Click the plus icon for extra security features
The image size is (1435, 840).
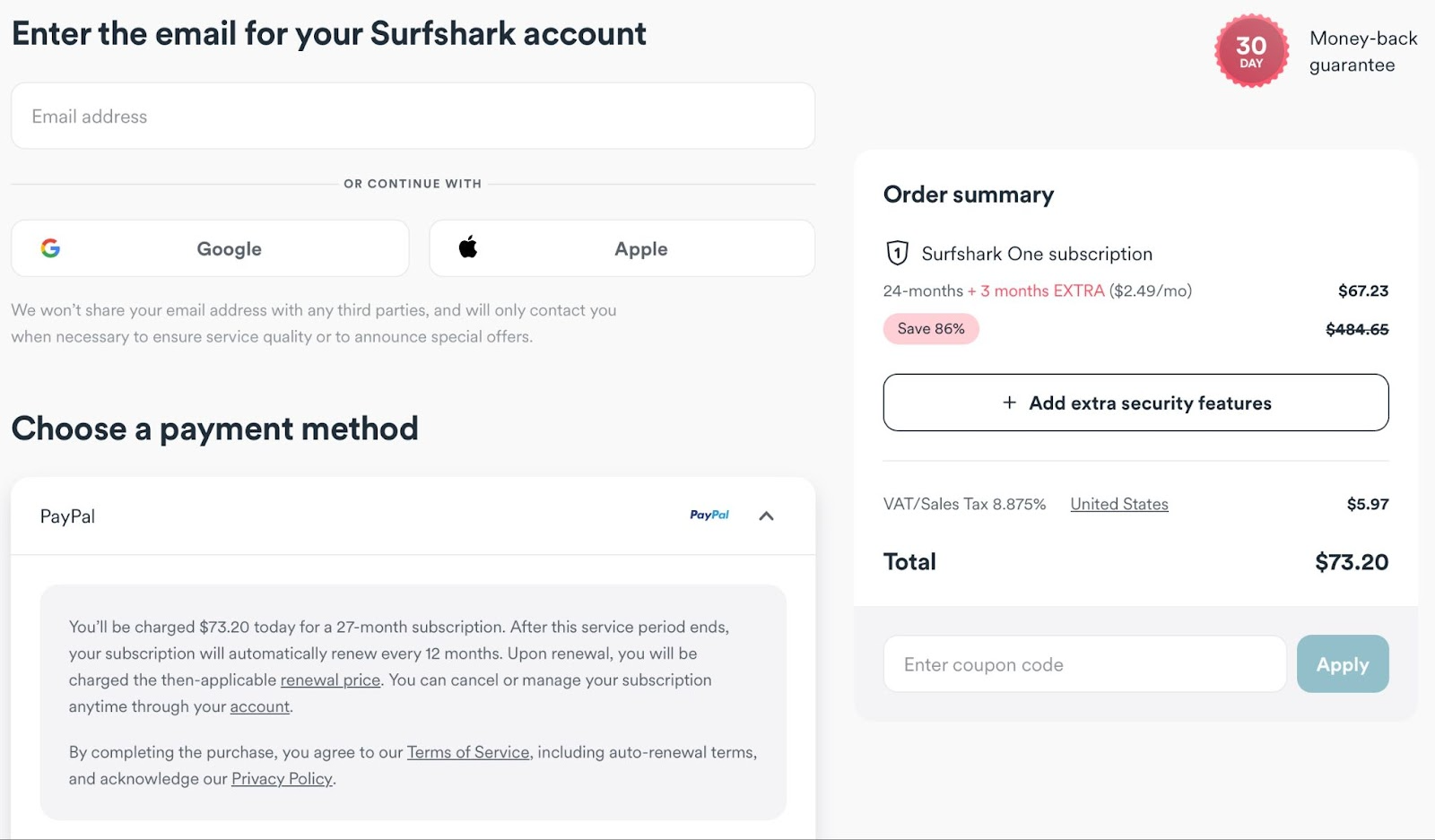[1008, 403]
